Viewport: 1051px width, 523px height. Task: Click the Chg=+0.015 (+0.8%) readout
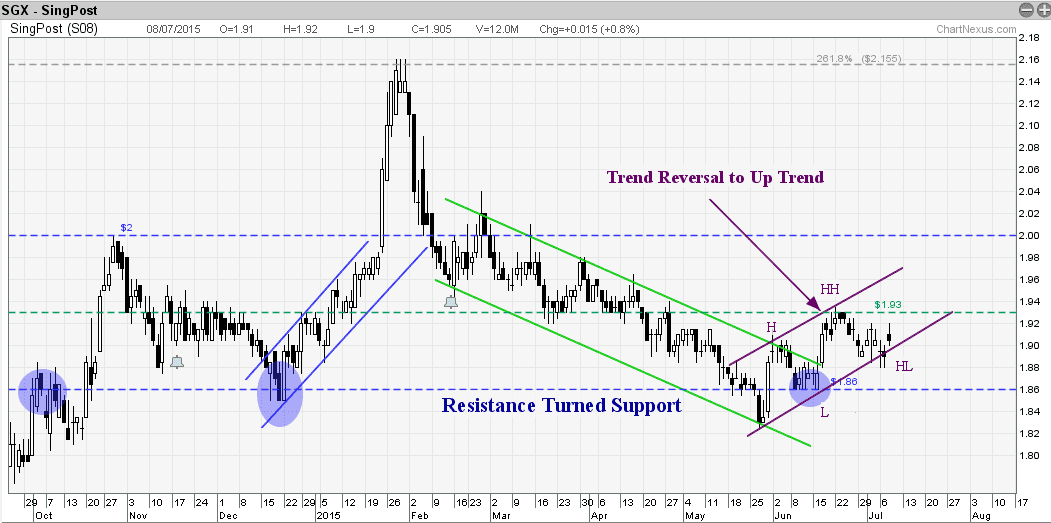[x=589, y=30]
